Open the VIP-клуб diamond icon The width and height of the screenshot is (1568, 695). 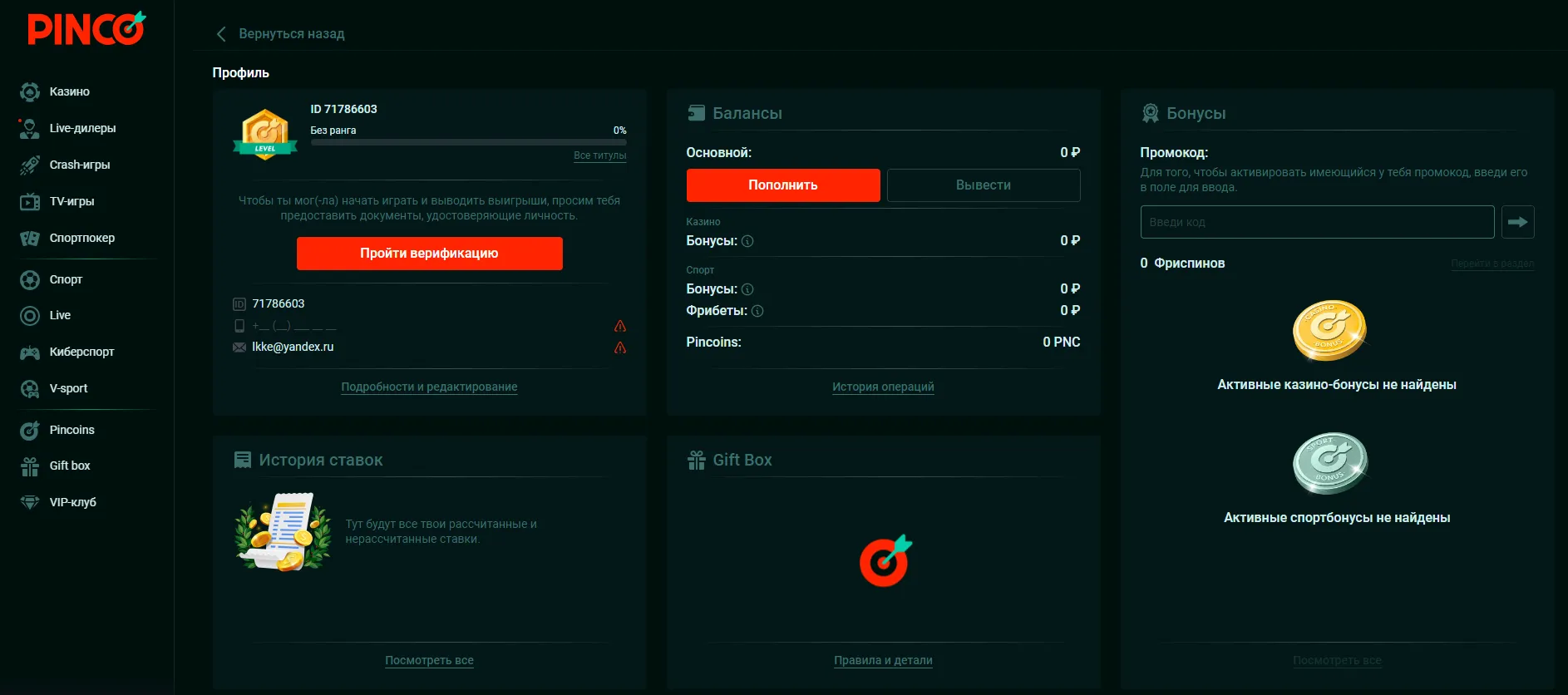click(30, 503)
